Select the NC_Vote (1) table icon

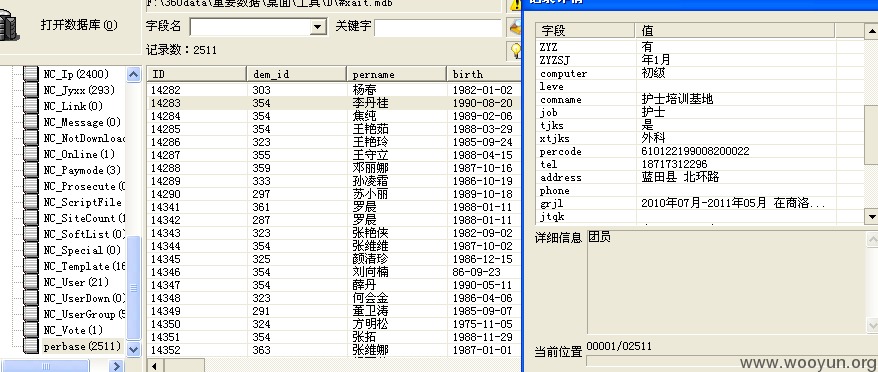[30, 331]
